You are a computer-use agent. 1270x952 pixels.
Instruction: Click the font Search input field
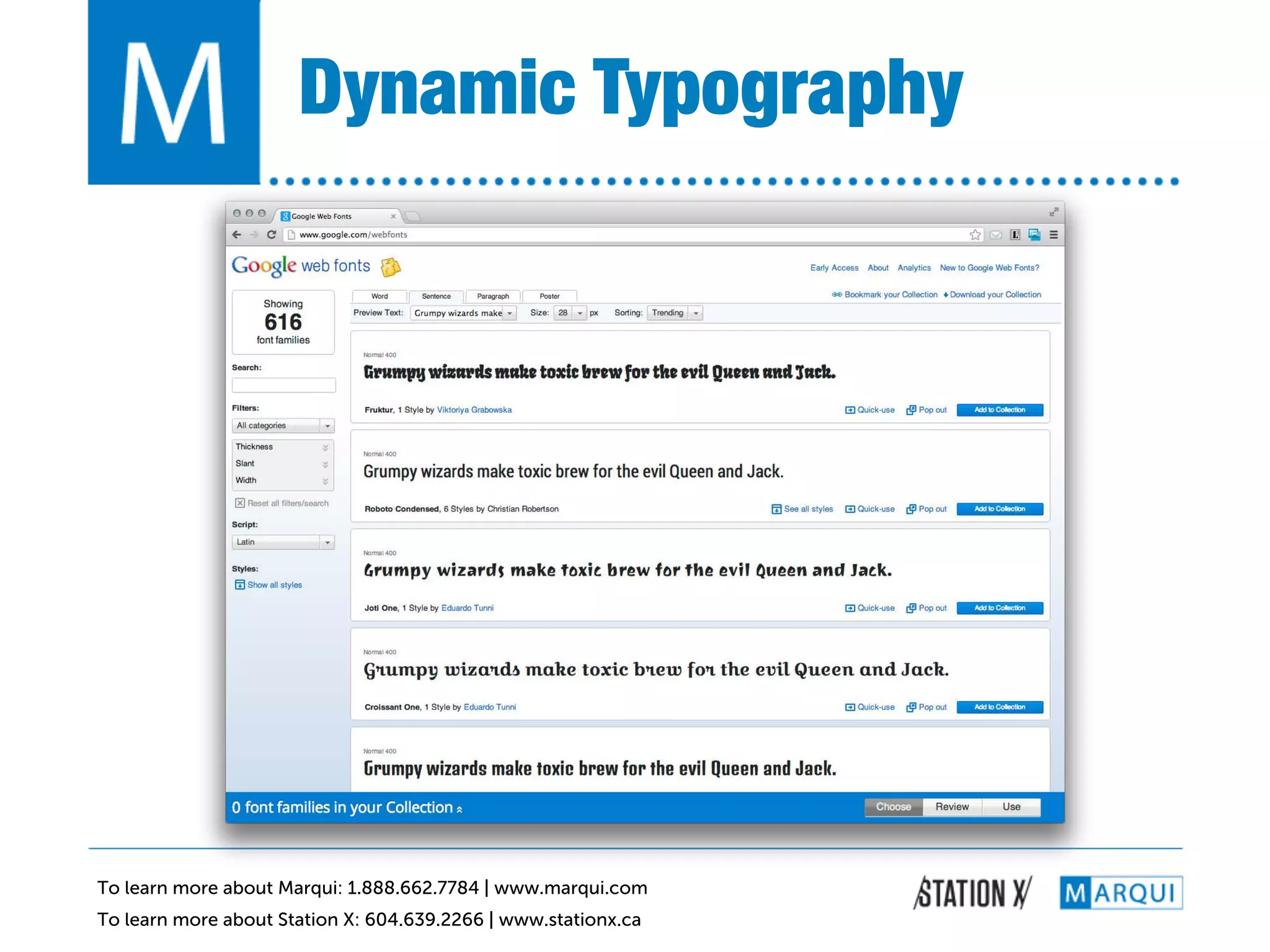[x=283, y=386]
